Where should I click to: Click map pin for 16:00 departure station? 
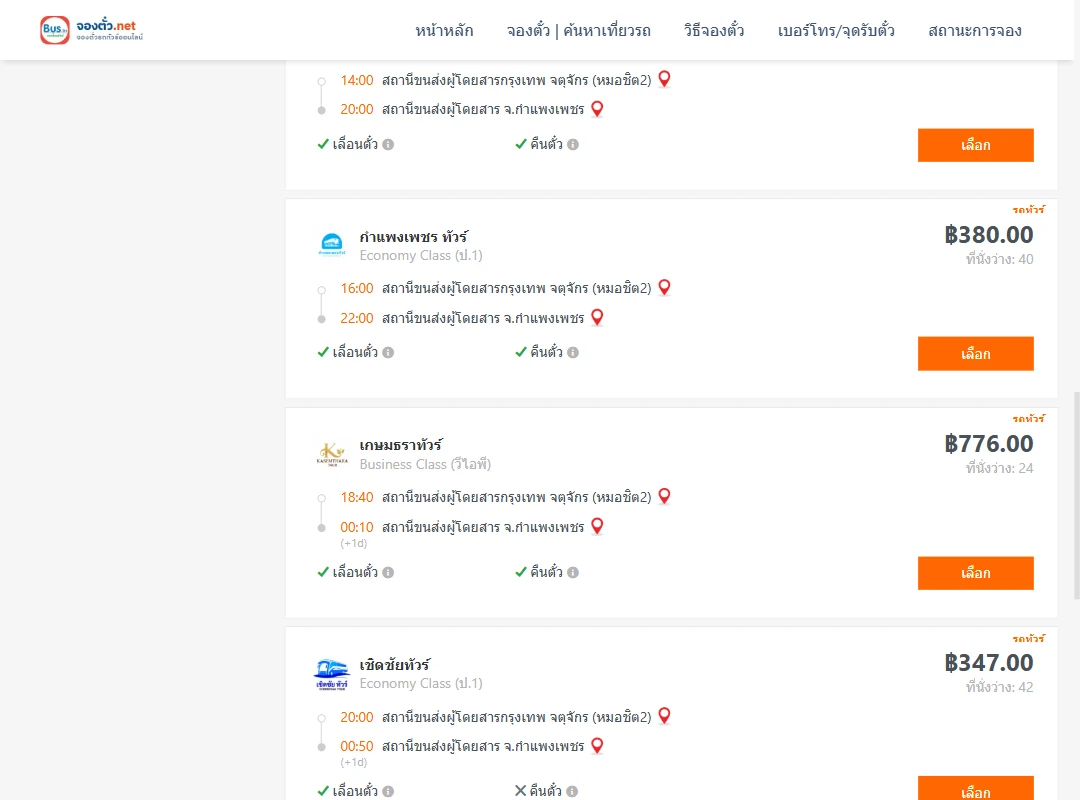coord(664,287)
